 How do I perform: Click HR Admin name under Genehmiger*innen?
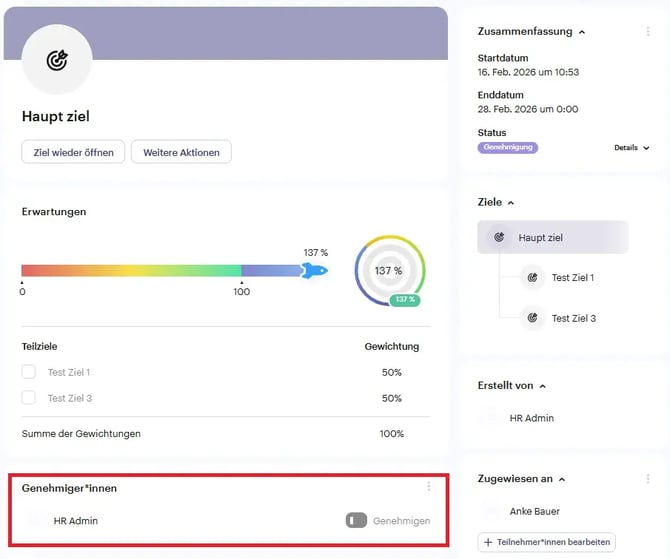[x=76, y=521]
